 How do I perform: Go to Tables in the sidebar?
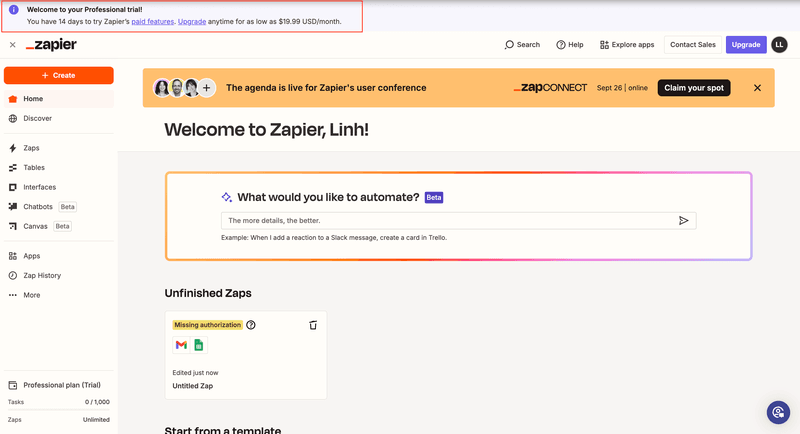point(34,168)
